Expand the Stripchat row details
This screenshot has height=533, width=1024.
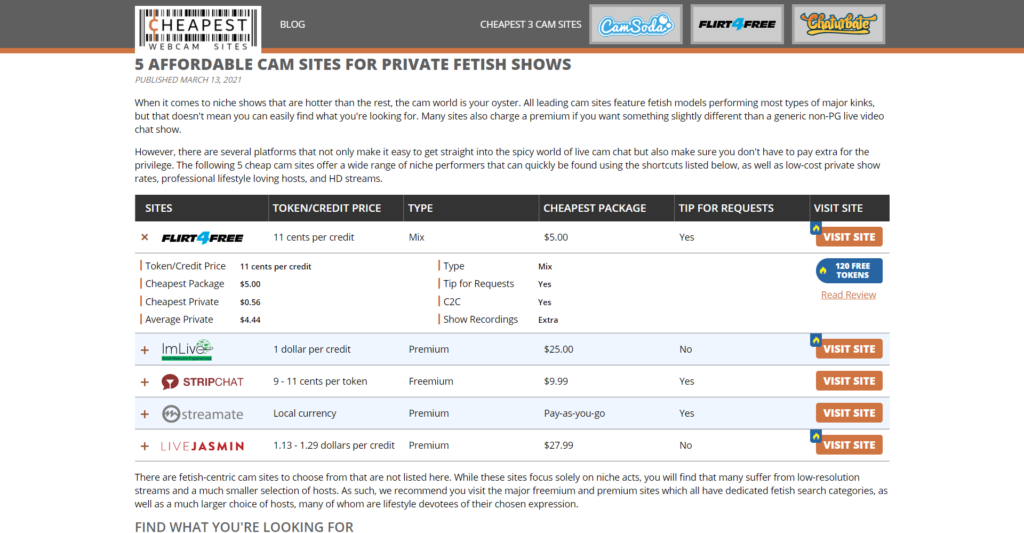tap(145, 382)
